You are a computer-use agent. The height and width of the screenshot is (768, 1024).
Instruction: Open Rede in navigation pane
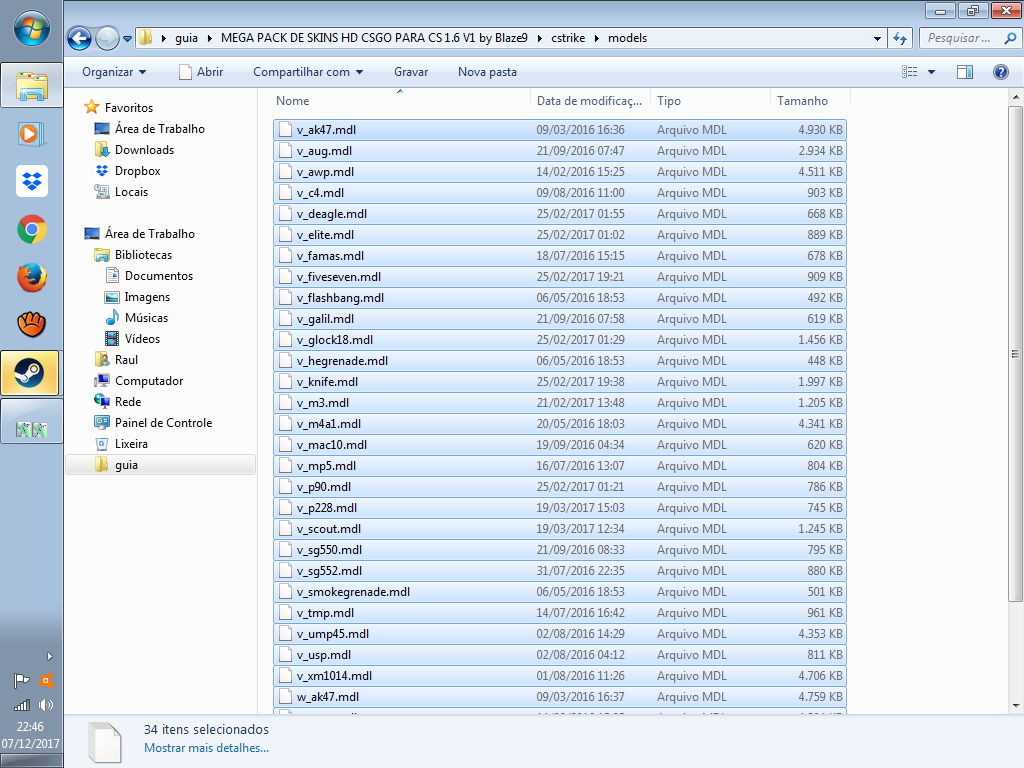click(128, 402)
